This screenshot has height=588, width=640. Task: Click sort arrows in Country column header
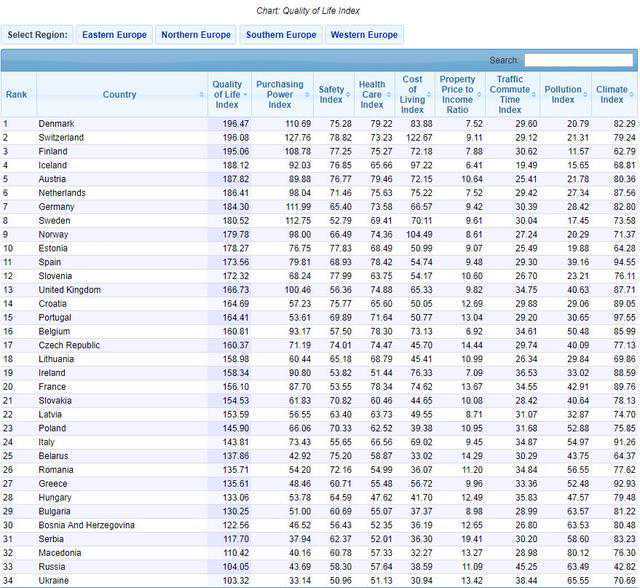(201, 95)
